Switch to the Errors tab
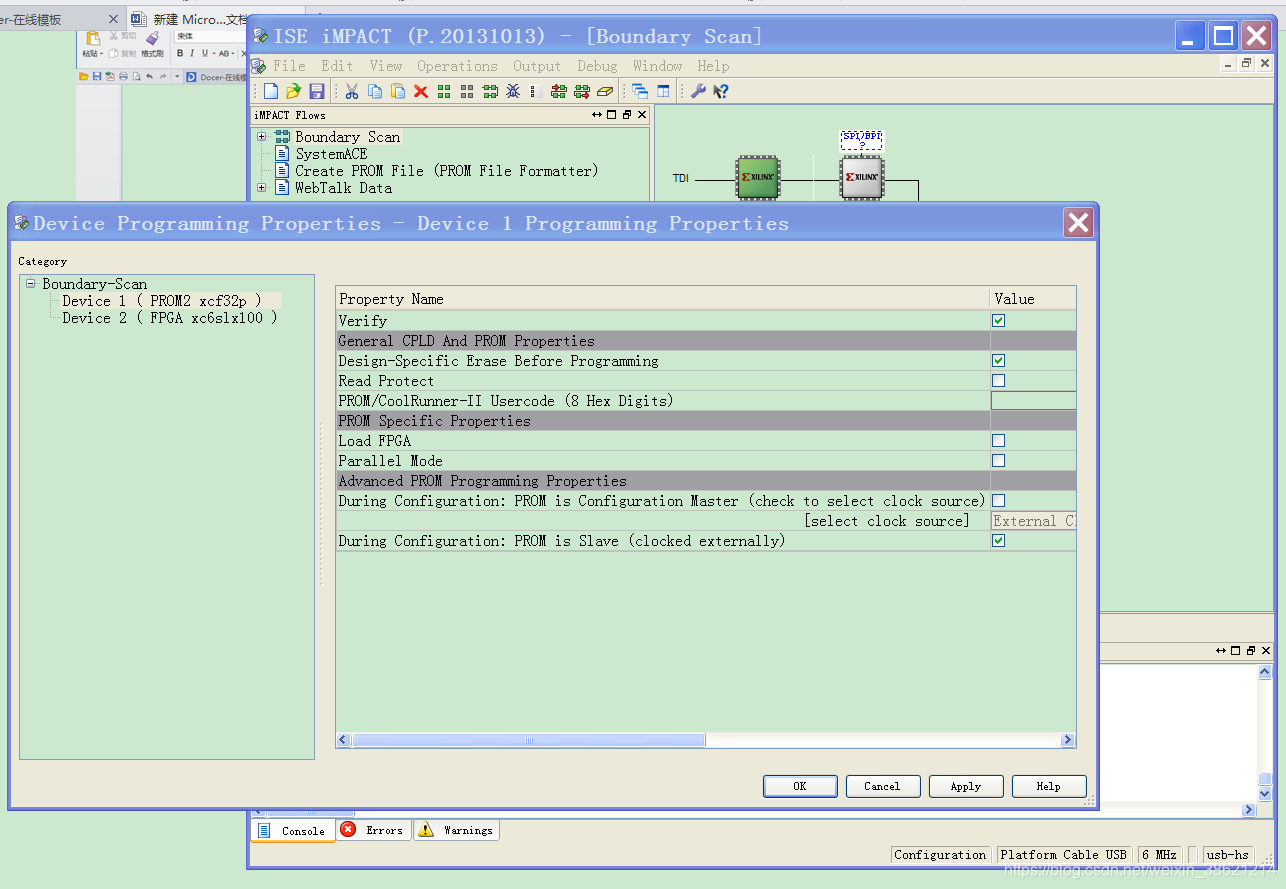The width and height of the screenshot is (1286, 889). tap(374, 830)
